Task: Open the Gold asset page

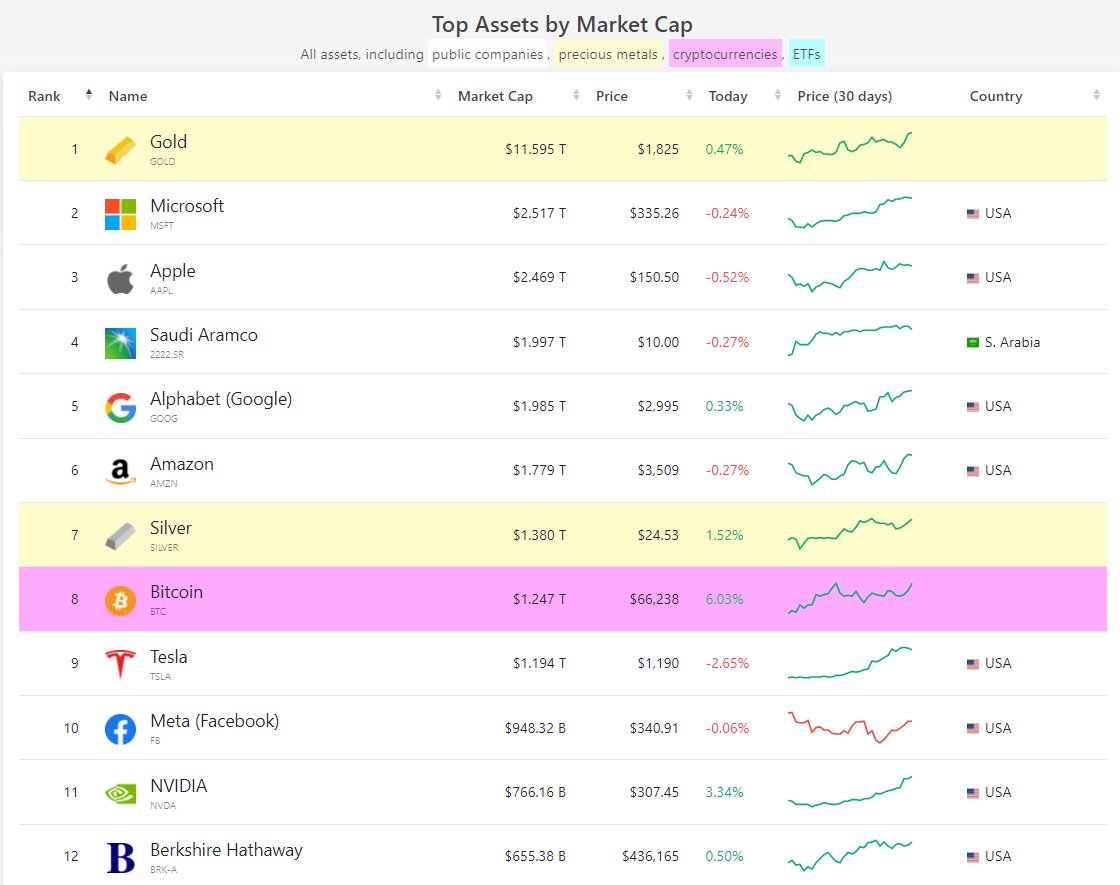Action: pos(169,141)
